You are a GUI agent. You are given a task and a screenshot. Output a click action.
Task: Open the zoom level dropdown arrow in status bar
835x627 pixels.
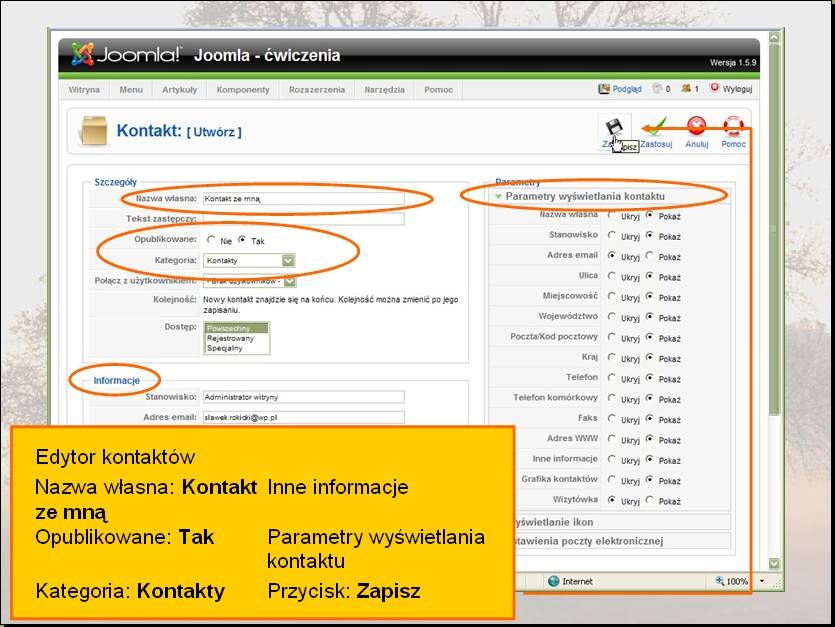coord(762,581)
